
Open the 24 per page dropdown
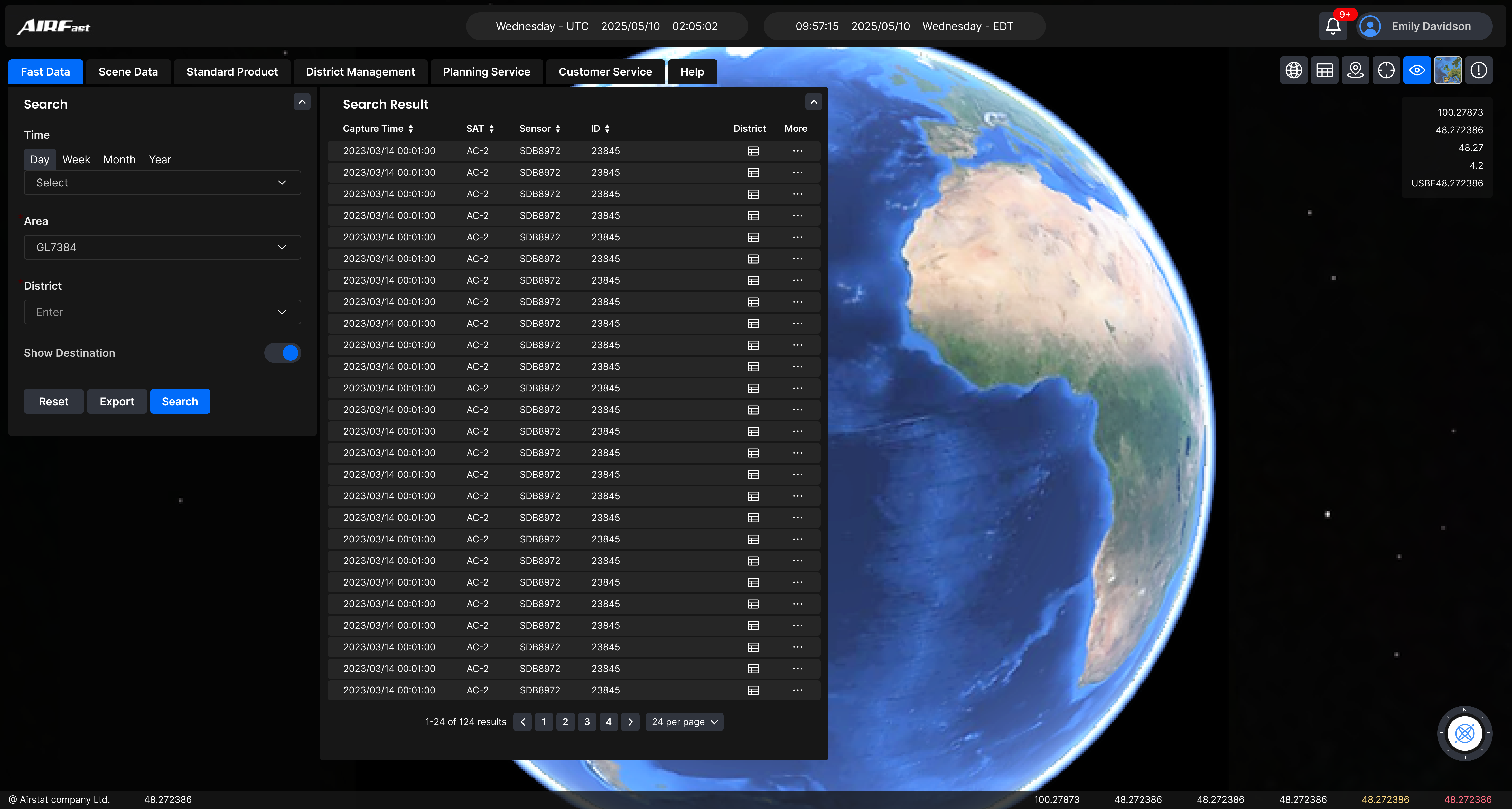[x=684, y=722]
